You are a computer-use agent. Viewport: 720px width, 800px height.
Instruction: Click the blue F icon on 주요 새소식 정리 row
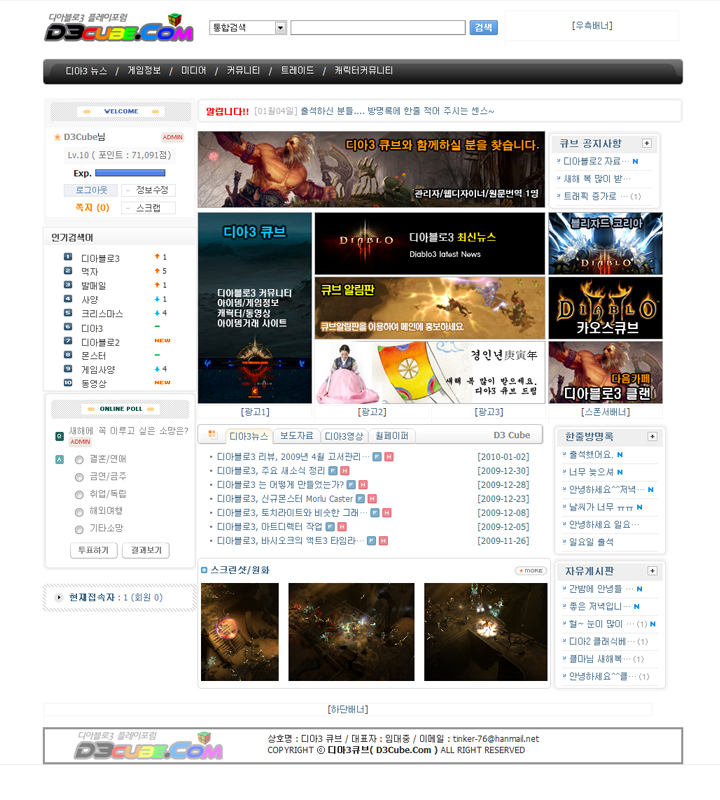[333, 470]
